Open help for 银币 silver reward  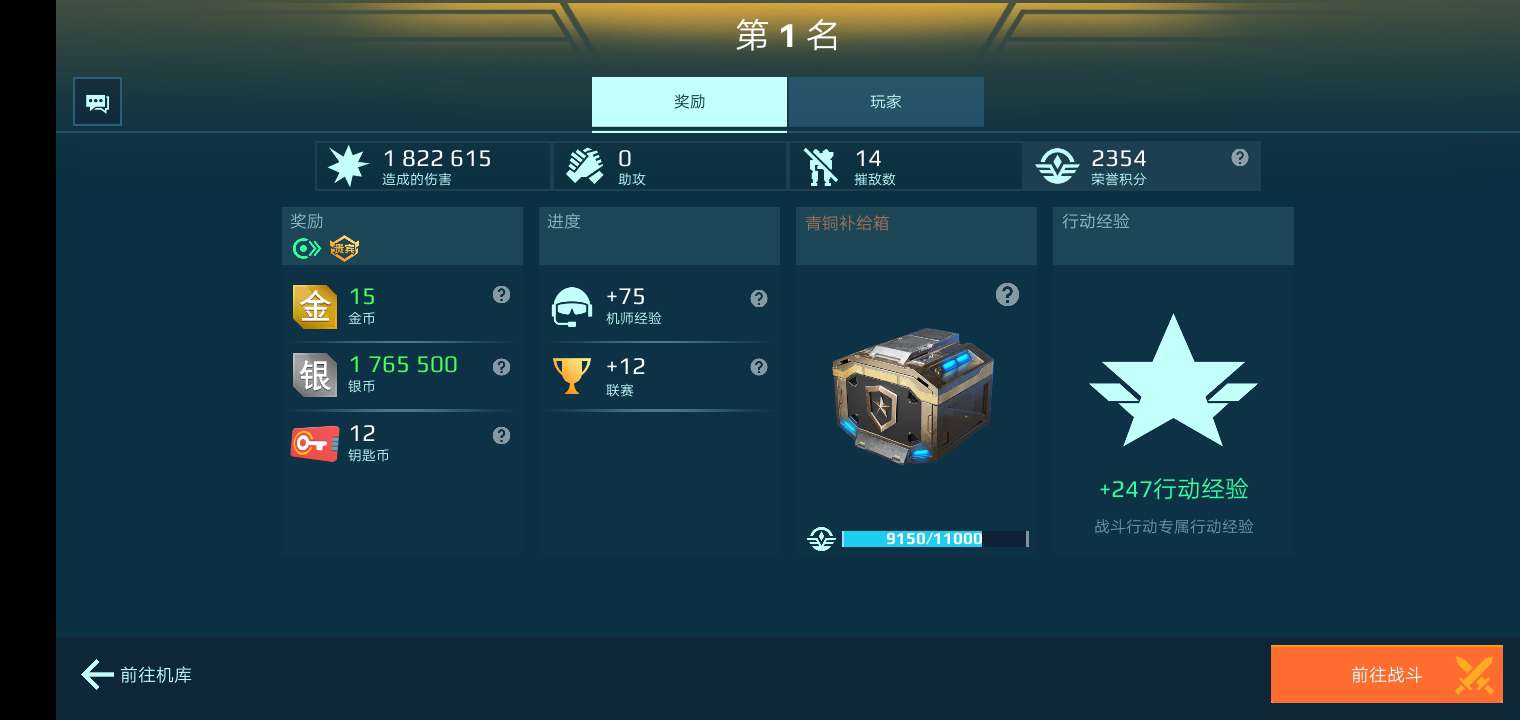[x=502, y=367]
